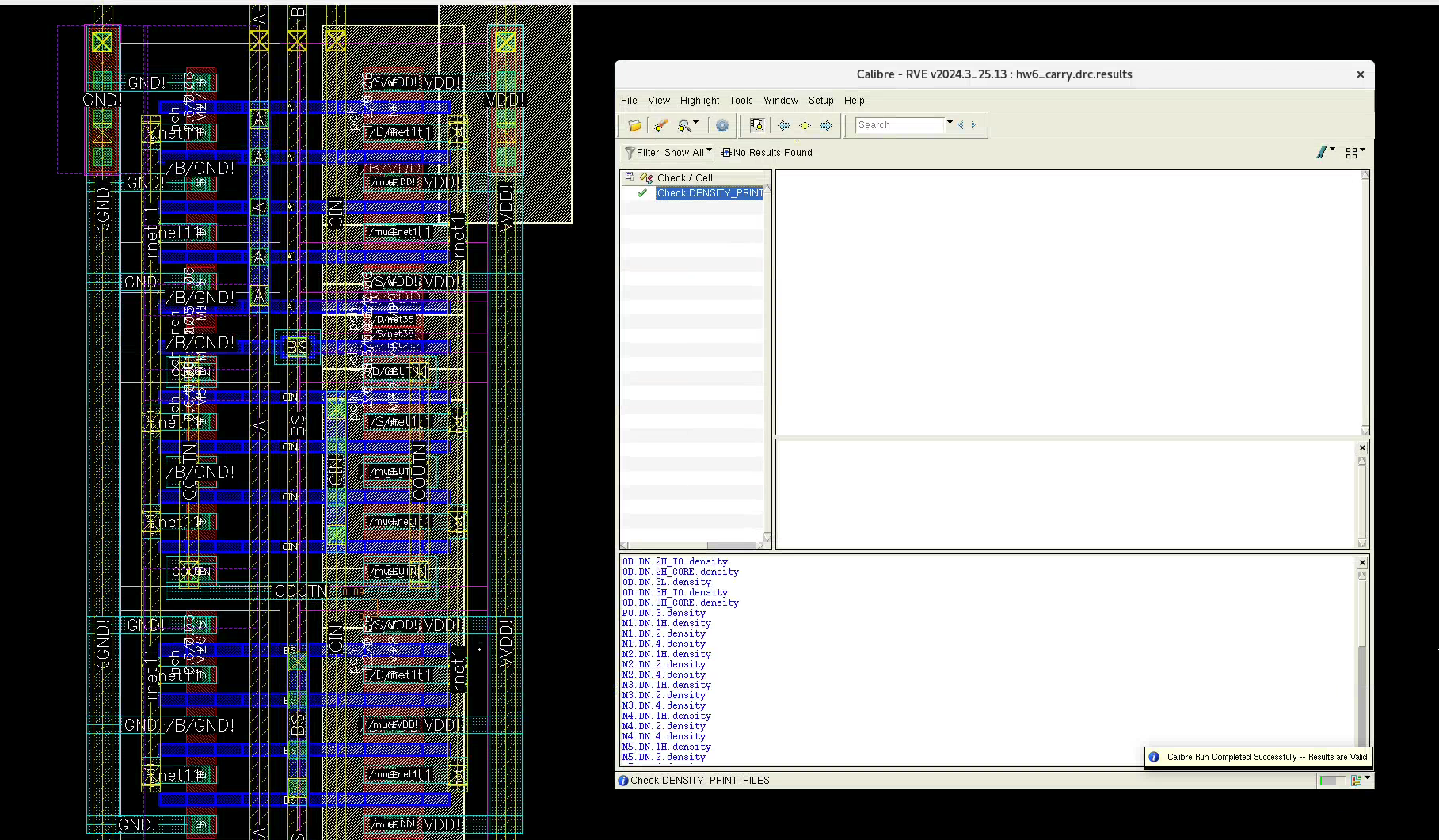The height and width of the screenshot is (840, 1439).
Task: Open the search field history dropdown arrow
Action: [x=950, y=123]
